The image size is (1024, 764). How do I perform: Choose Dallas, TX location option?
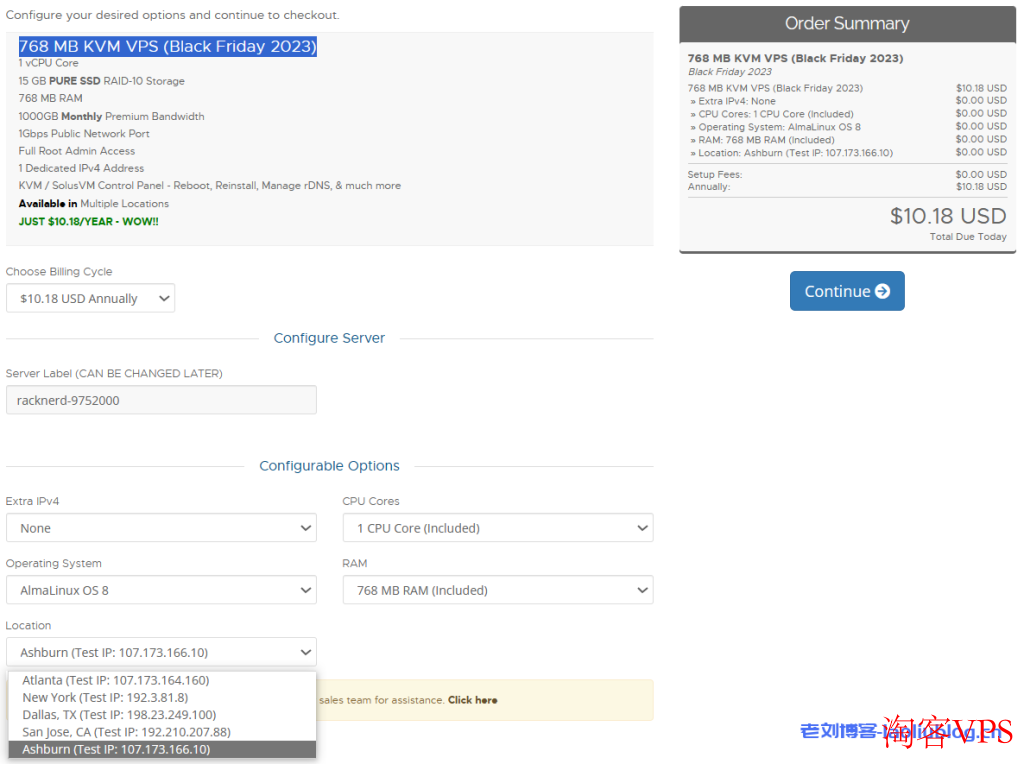click(x=162, y=714)
